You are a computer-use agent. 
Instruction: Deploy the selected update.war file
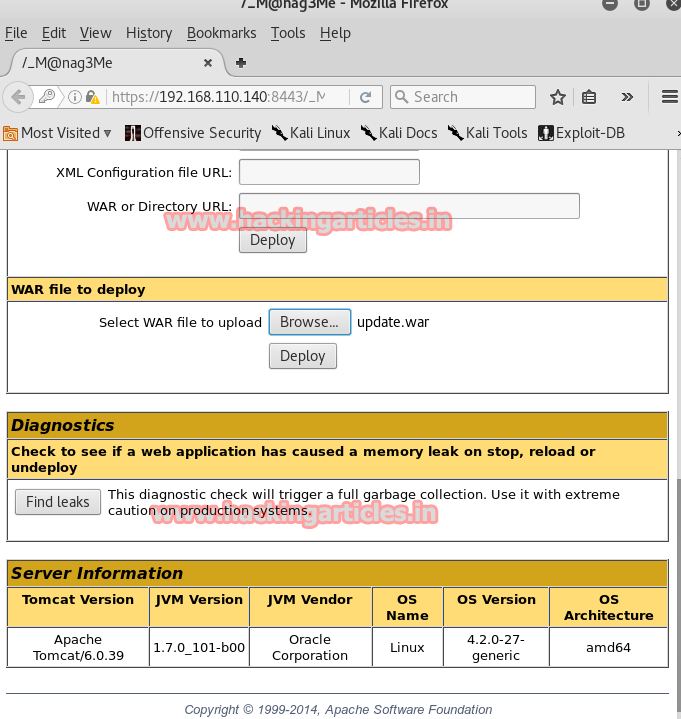303,356
